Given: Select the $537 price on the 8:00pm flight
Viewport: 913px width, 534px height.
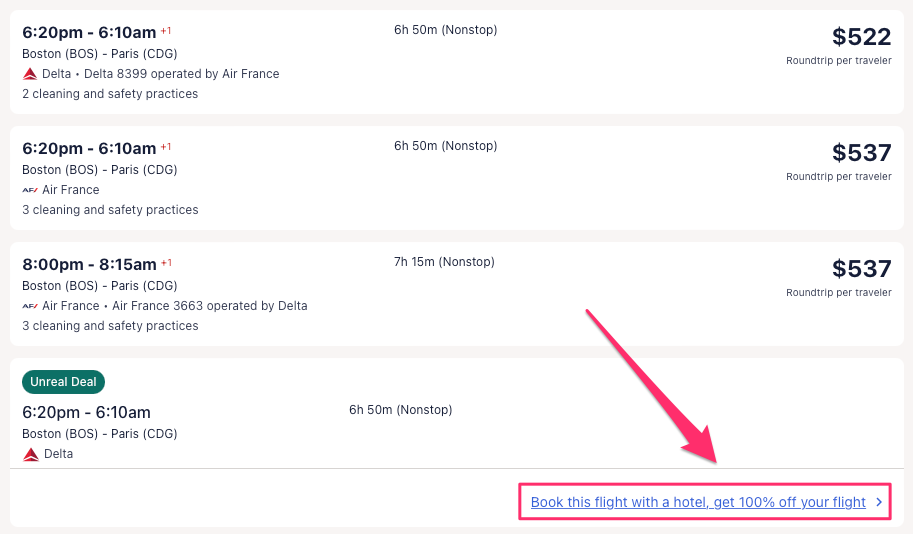Looking at the screenshot, I should (x=861, y=269).
